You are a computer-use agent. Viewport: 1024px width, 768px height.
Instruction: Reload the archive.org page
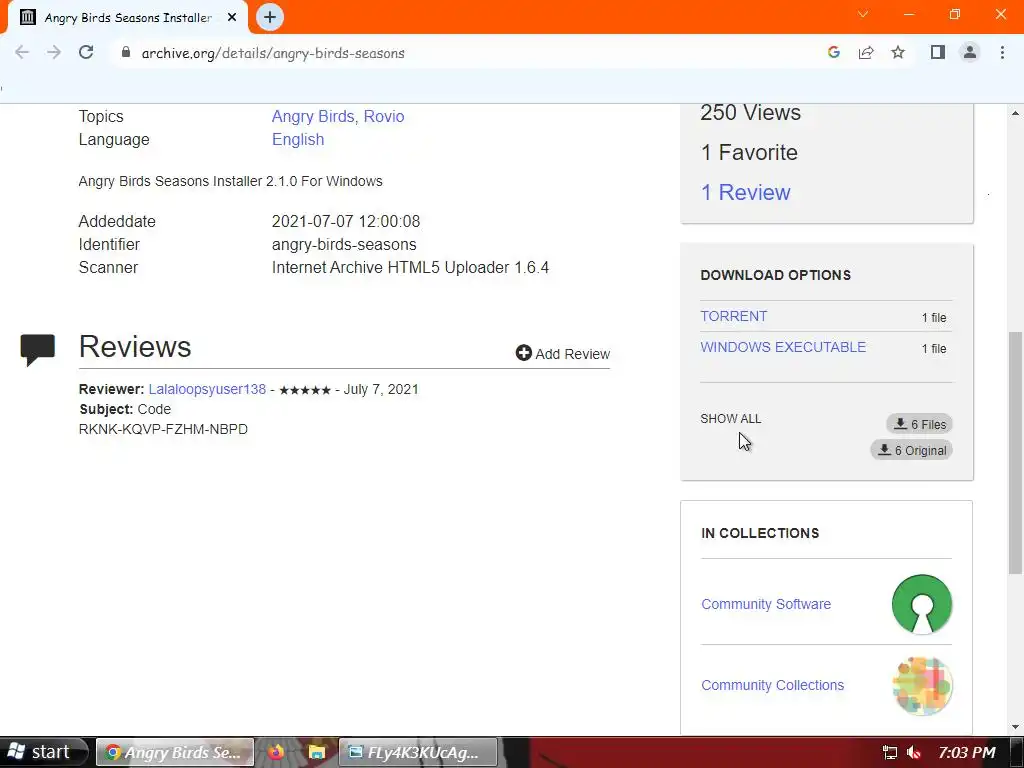click(86, 53)
